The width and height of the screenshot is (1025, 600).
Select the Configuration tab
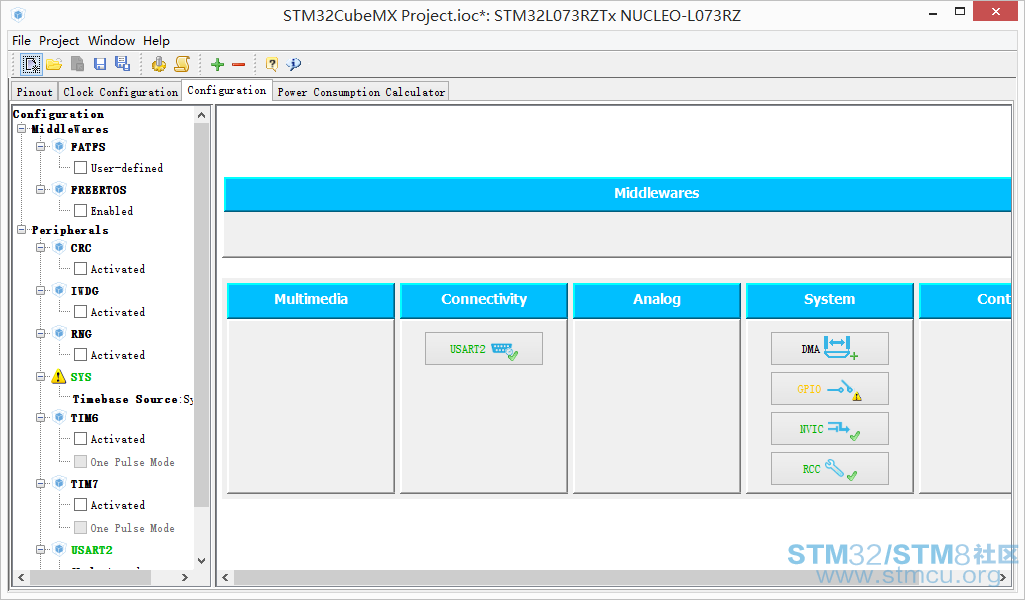tap(227, 90)
